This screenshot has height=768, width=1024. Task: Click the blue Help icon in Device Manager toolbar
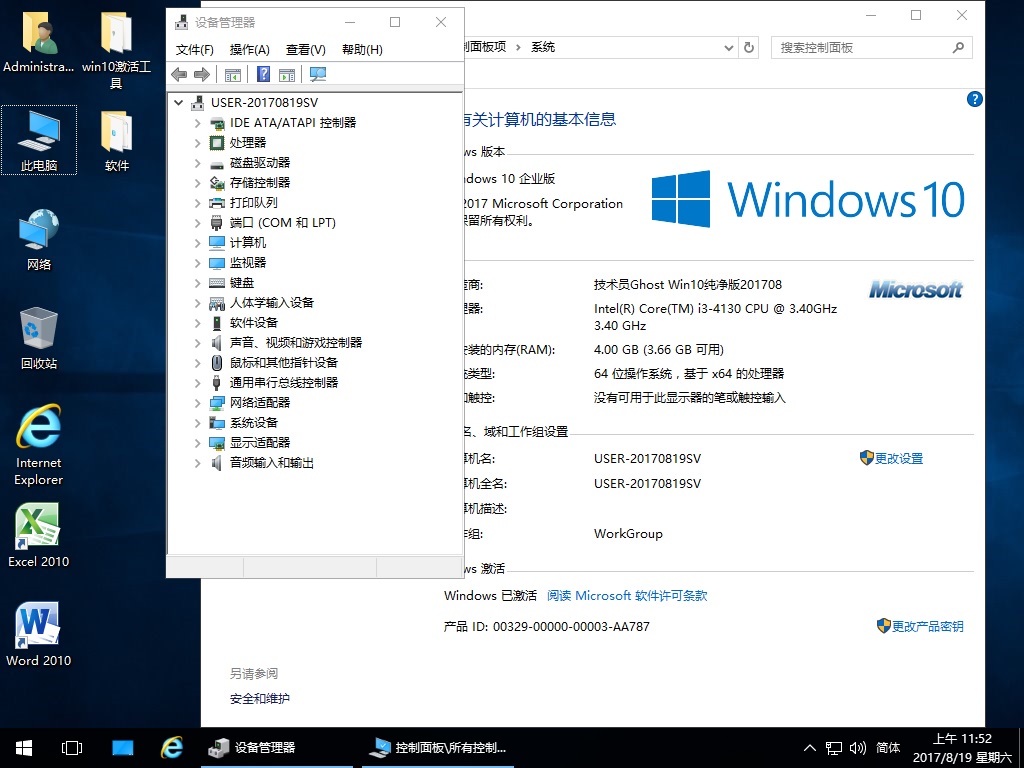(263, 74)
